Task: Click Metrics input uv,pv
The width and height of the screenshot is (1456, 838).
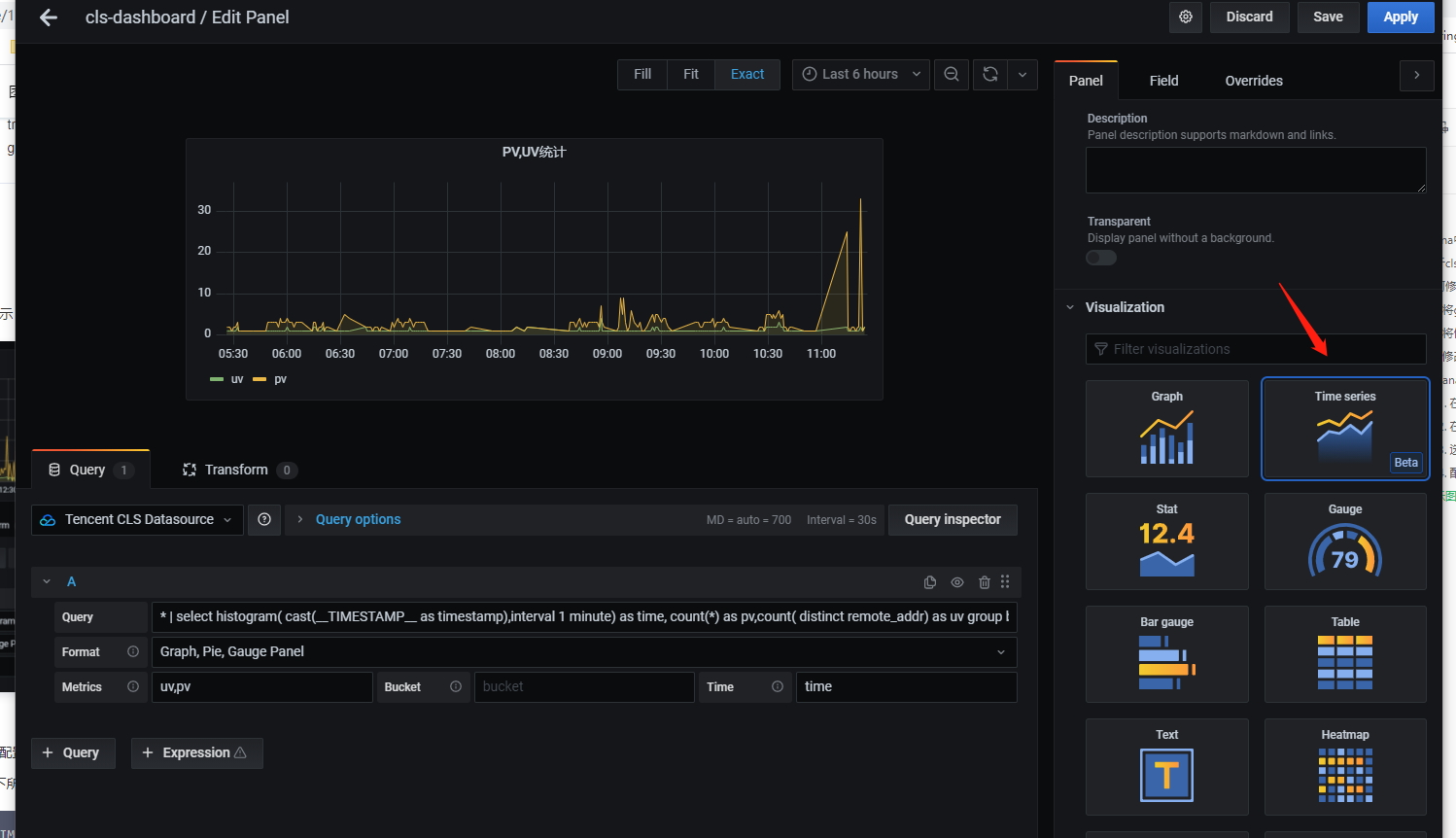Action: pos(262,687)
